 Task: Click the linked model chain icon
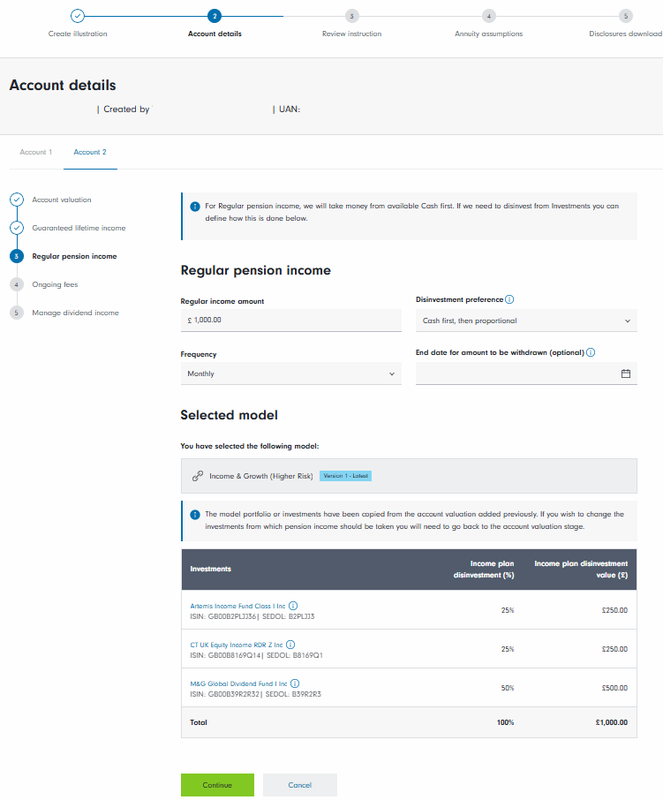point(197,477)
